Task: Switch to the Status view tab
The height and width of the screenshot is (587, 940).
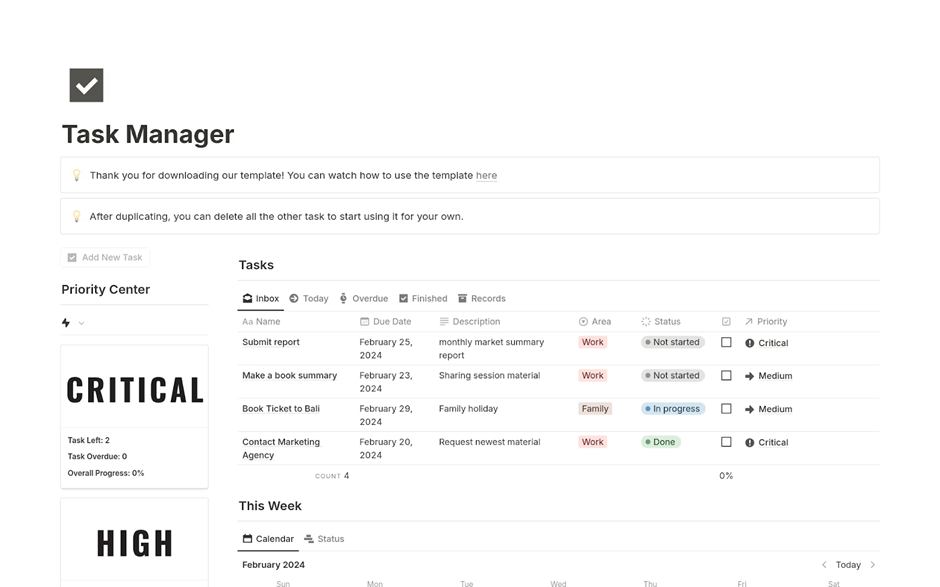Action: [x=324, y=538]
